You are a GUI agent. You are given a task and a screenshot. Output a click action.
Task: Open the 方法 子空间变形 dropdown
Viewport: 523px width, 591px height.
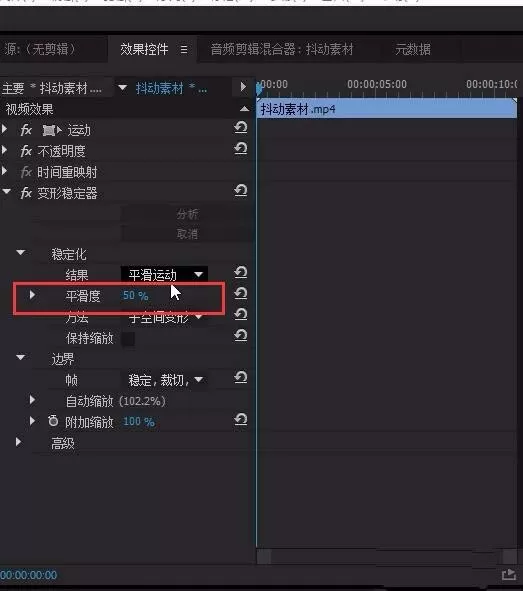pyautogui.click(x=164, y=317)
